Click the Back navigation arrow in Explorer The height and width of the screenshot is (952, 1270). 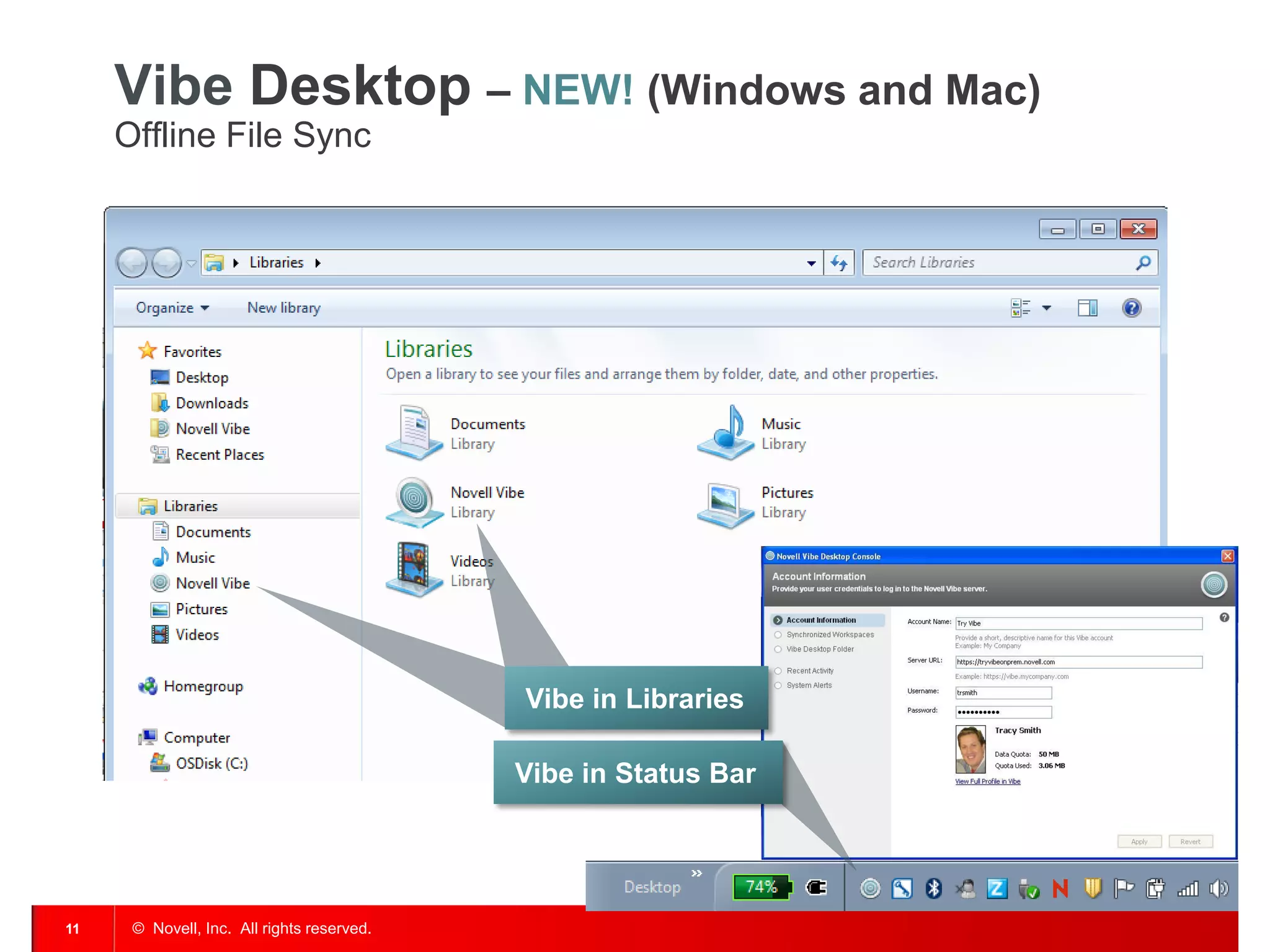click(132, 263)
